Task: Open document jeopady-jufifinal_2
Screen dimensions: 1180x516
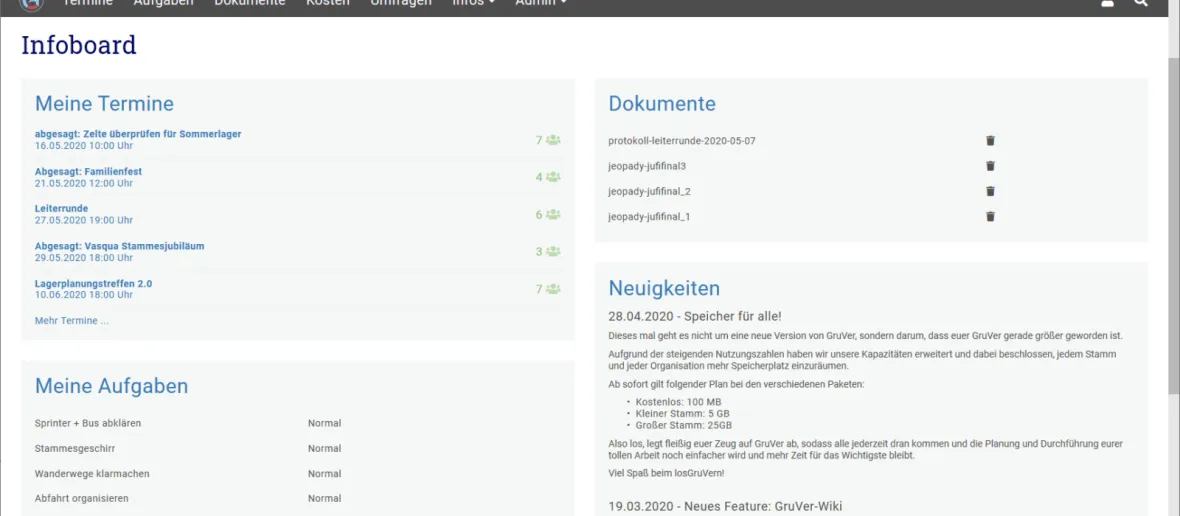Action: click(x=649, y=191)
